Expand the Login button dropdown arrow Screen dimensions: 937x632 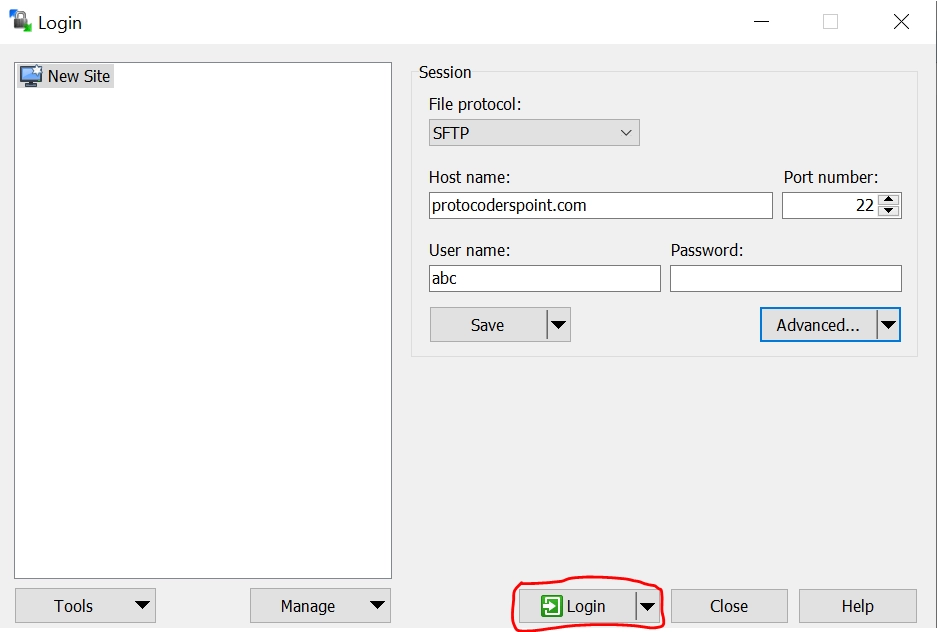pyautogui.click(x=646, y=605)
